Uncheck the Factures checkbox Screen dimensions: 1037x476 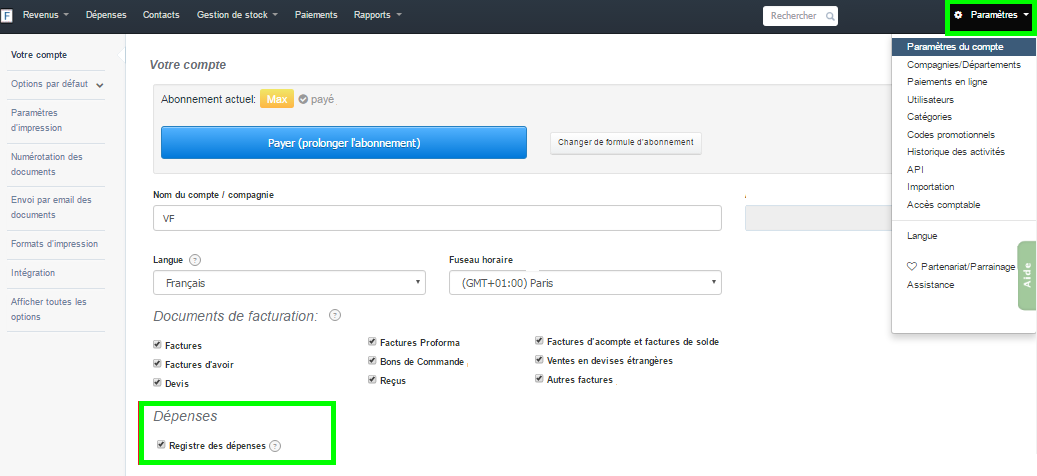157,344
